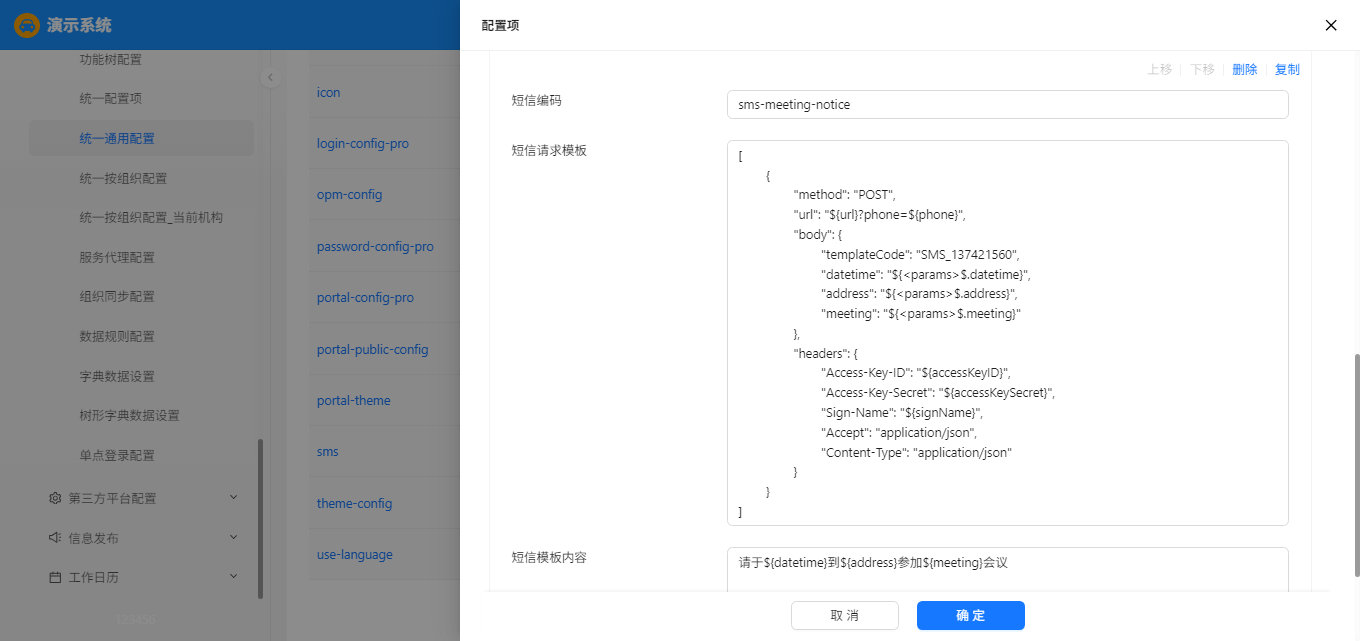The height and width of the screenshot is (641, 1360).
Task: Click the 工作日历 calendar icon
Action: pos(55,577)
